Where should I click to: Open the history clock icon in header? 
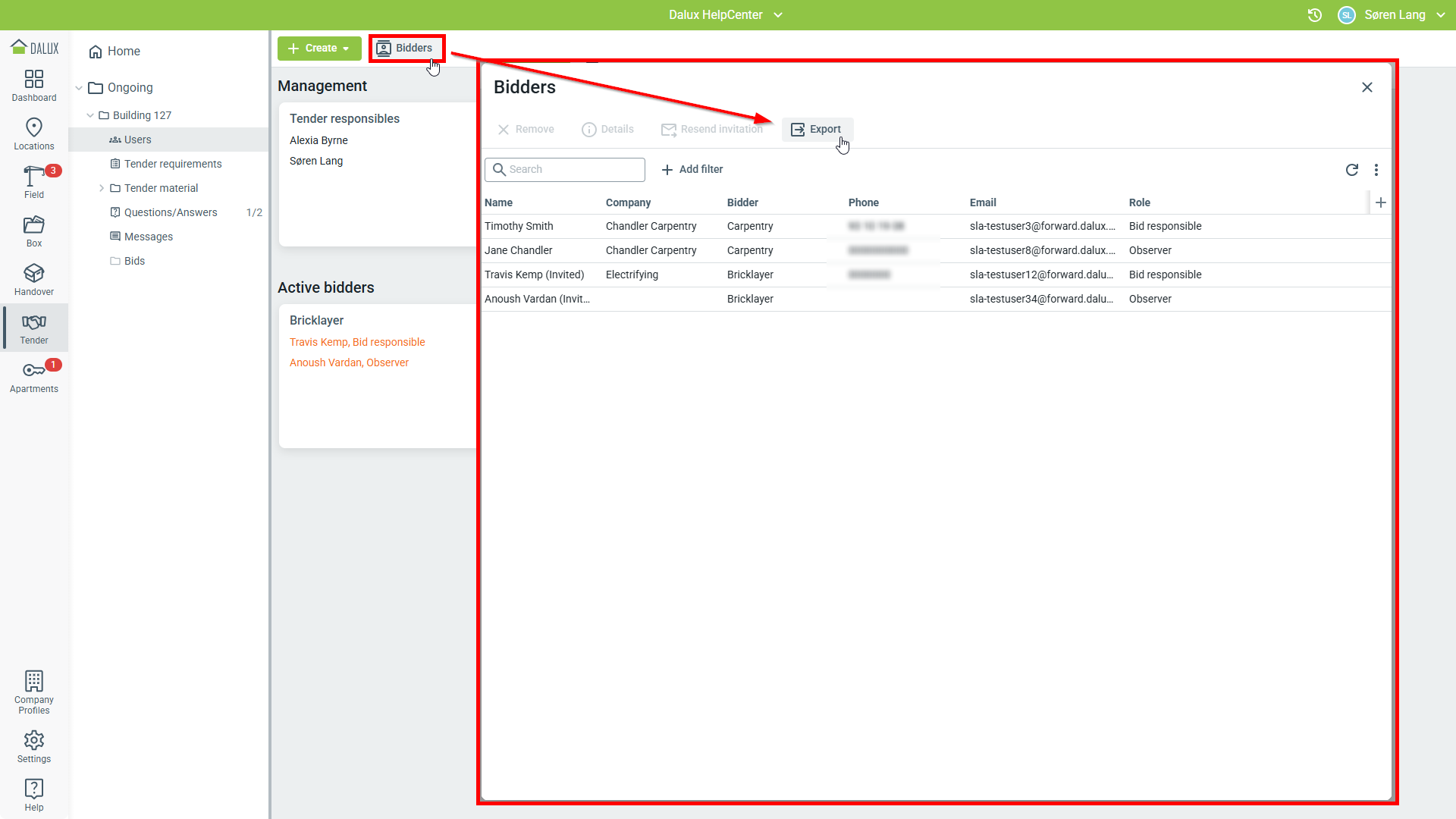[1315, 15]
